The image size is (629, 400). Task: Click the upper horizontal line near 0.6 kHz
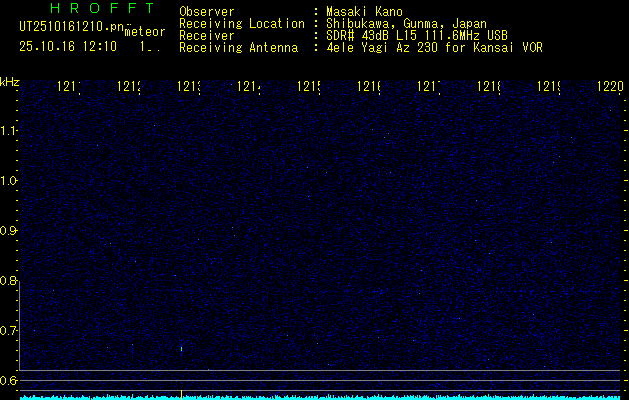point(320,371)
